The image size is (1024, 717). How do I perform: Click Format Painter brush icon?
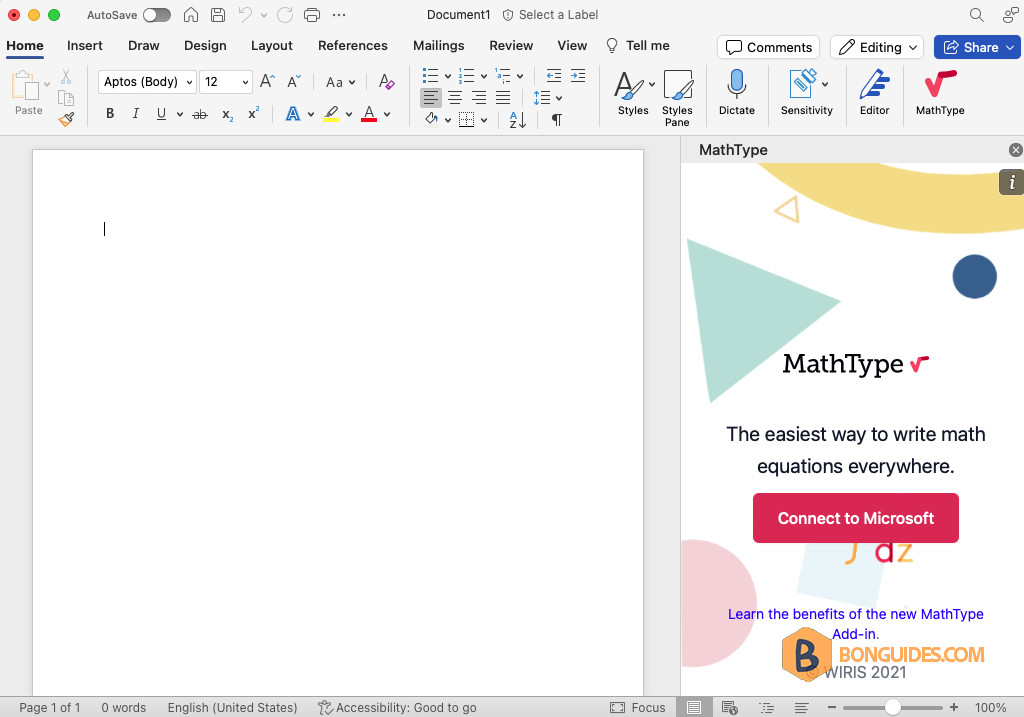click(x=66, y=119)
